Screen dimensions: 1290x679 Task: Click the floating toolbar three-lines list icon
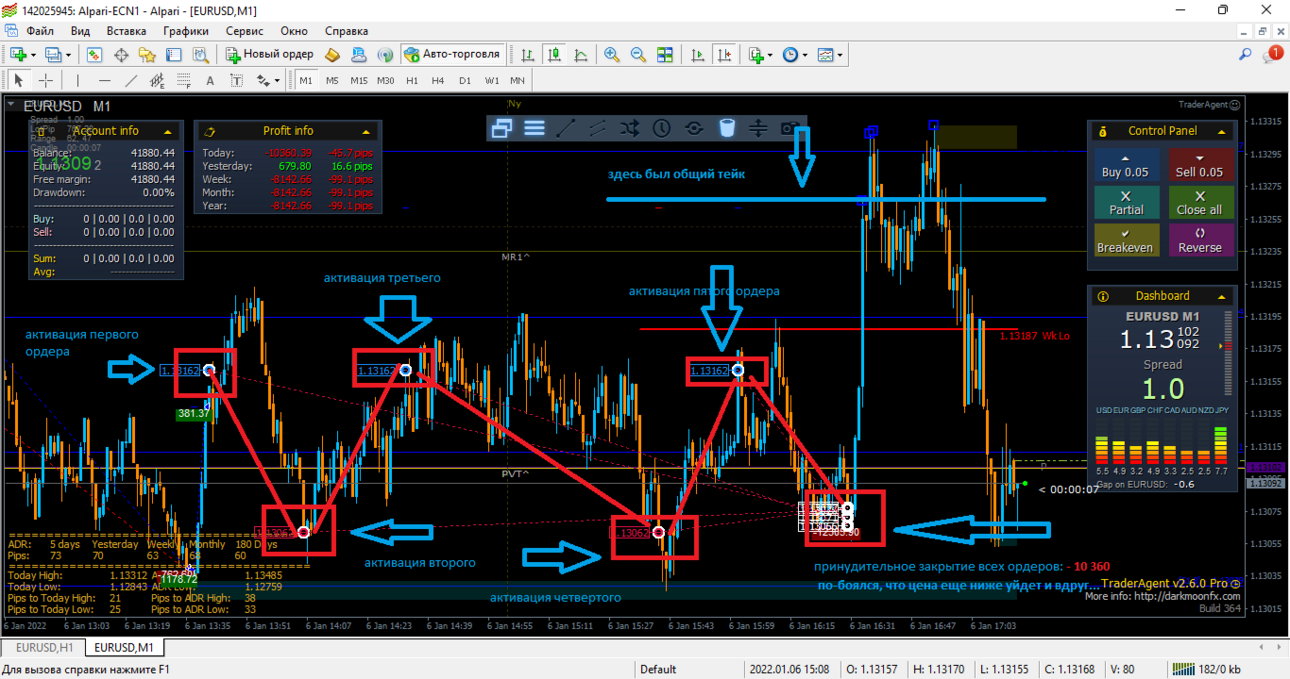[534, 128]
